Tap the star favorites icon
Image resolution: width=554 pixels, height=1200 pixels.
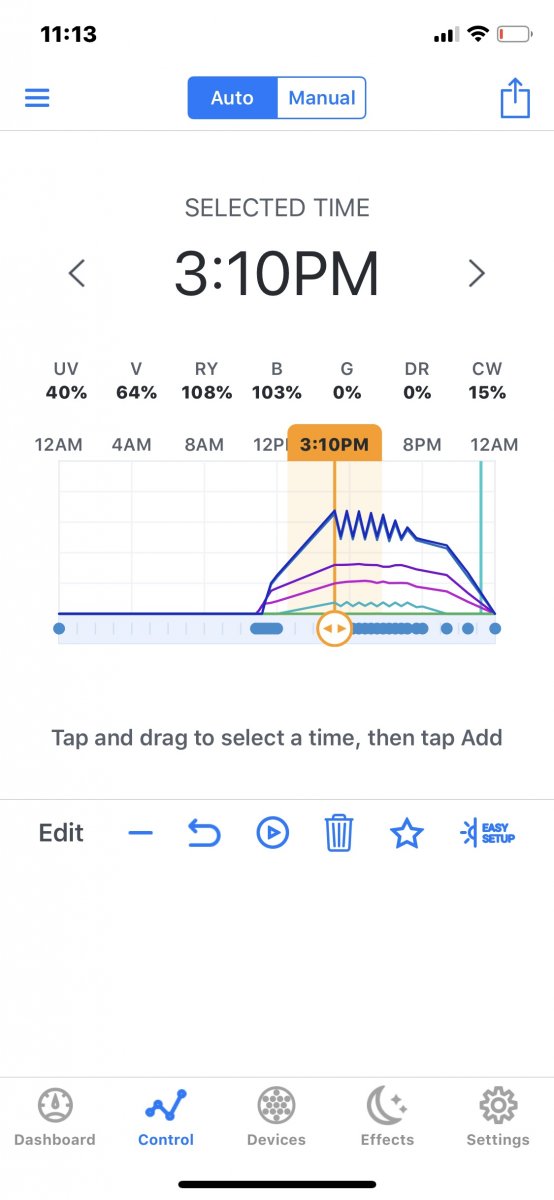pos(407,832)
